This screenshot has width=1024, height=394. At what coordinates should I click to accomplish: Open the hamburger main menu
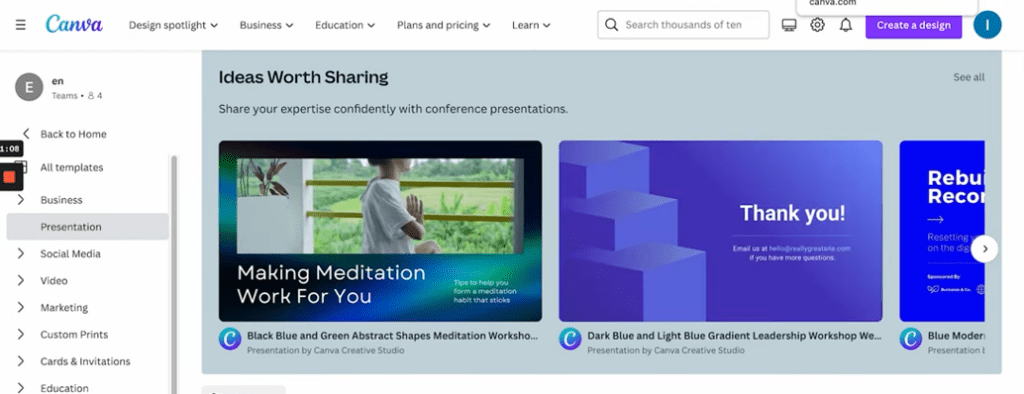click(21, 25)
